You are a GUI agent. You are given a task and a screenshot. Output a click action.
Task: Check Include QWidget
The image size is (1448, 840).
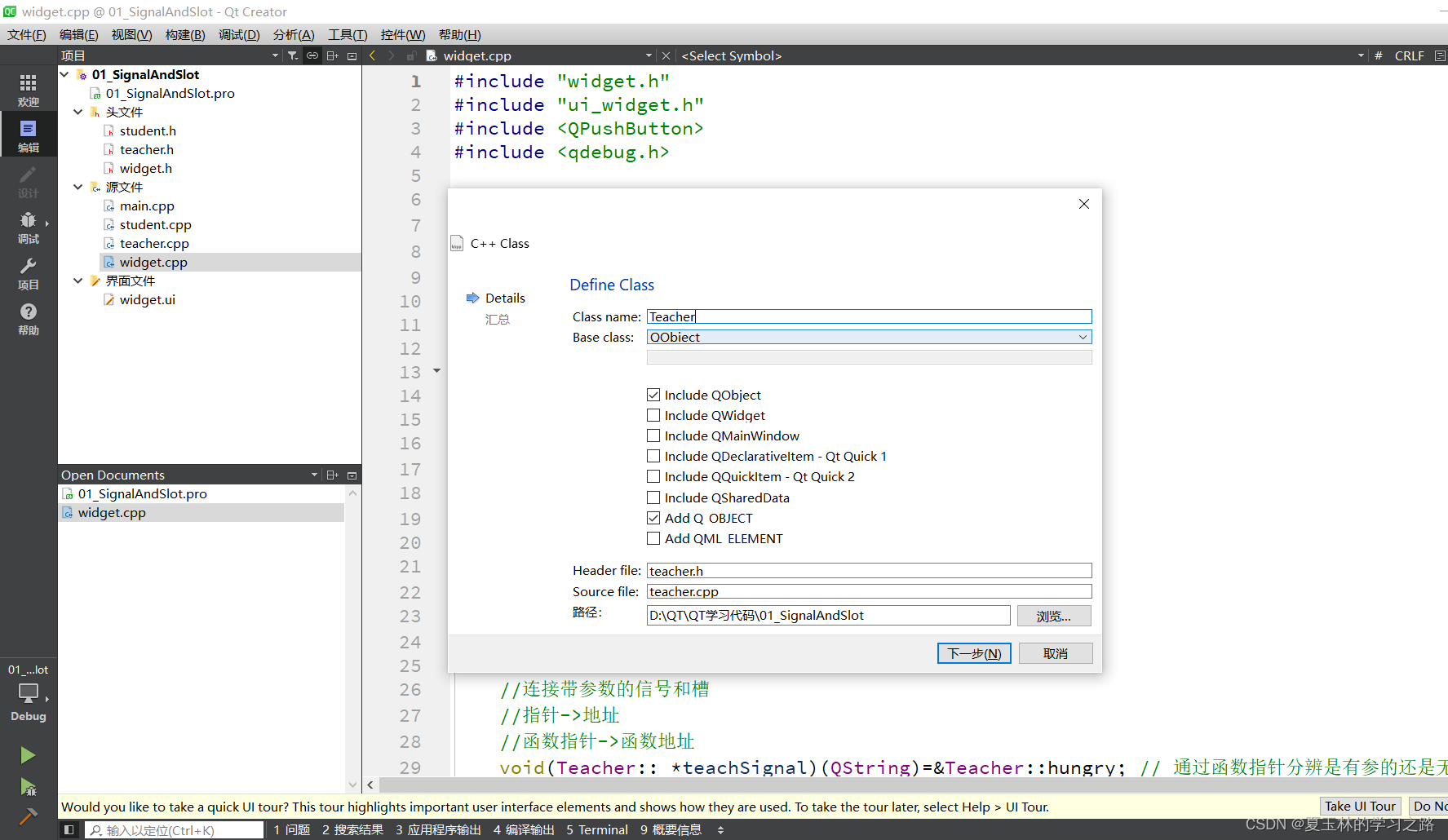pyautogui.click(x=653, y=415)
